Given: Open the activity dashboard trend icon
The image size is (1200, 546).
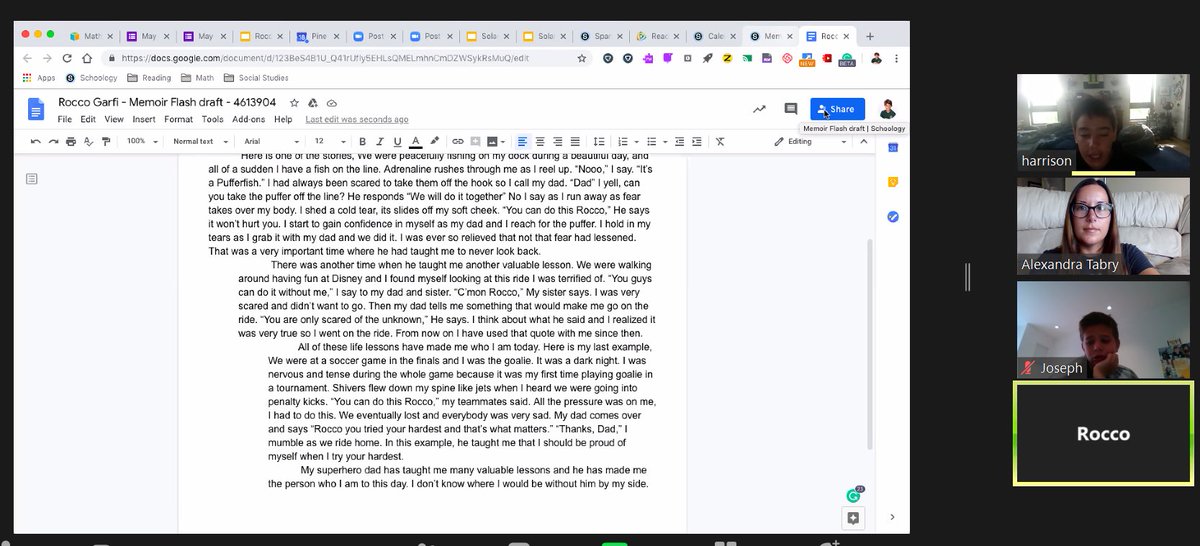Looking at the screenshot, I should (760, 109).
